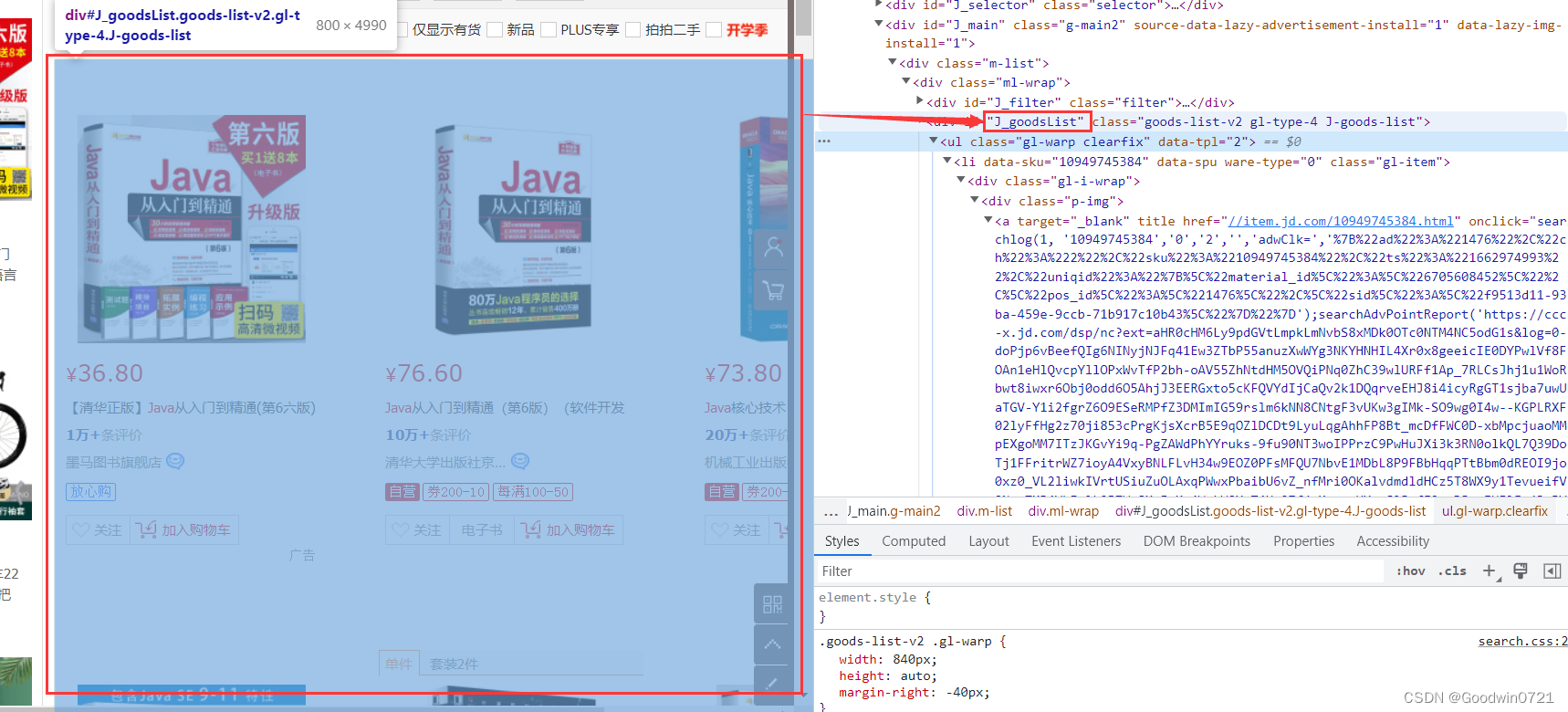Select ul.gl-warp.clearfix in the breadcrumb
Image resolution: width=1568 pixels, height=712 pixels.
[1495, 511]
